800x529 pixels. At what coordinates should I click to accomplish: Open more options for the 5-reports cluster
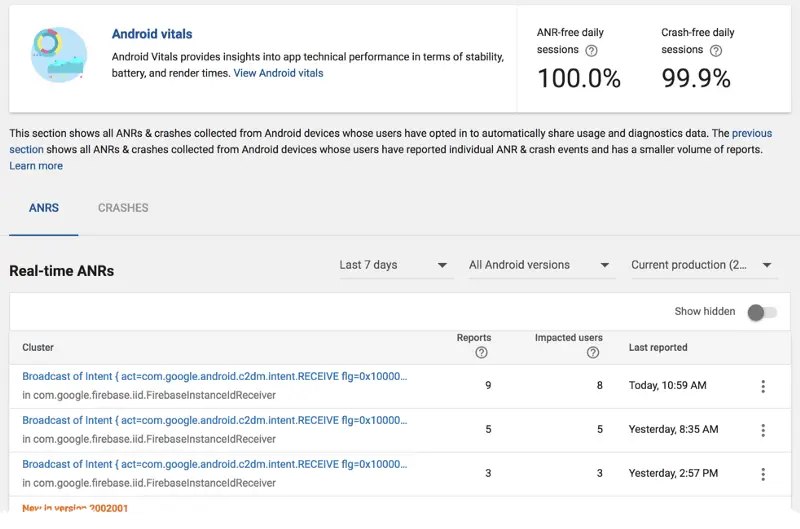(763, 430)
